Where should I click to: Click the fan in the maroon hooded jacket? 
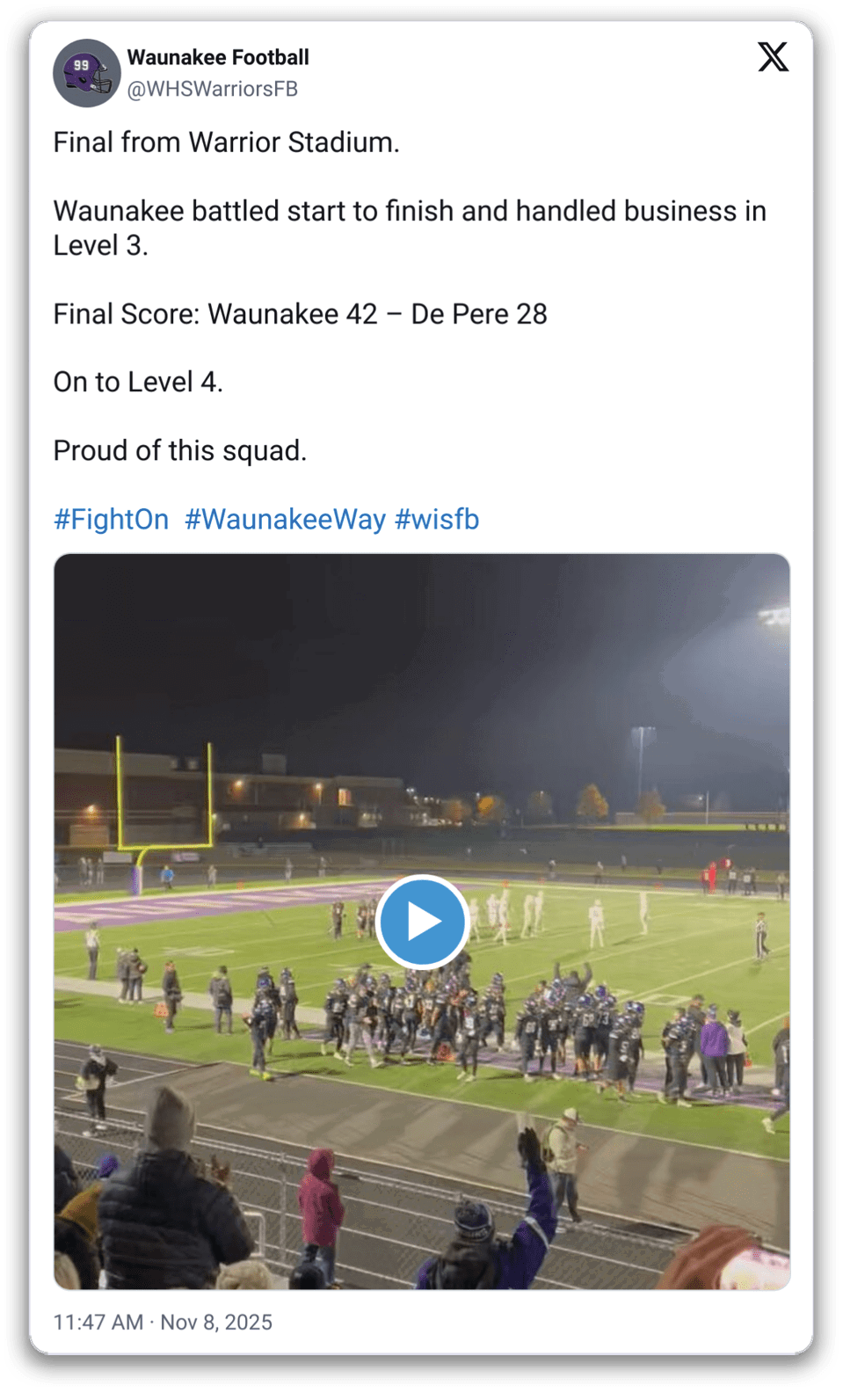(320, 1200)
